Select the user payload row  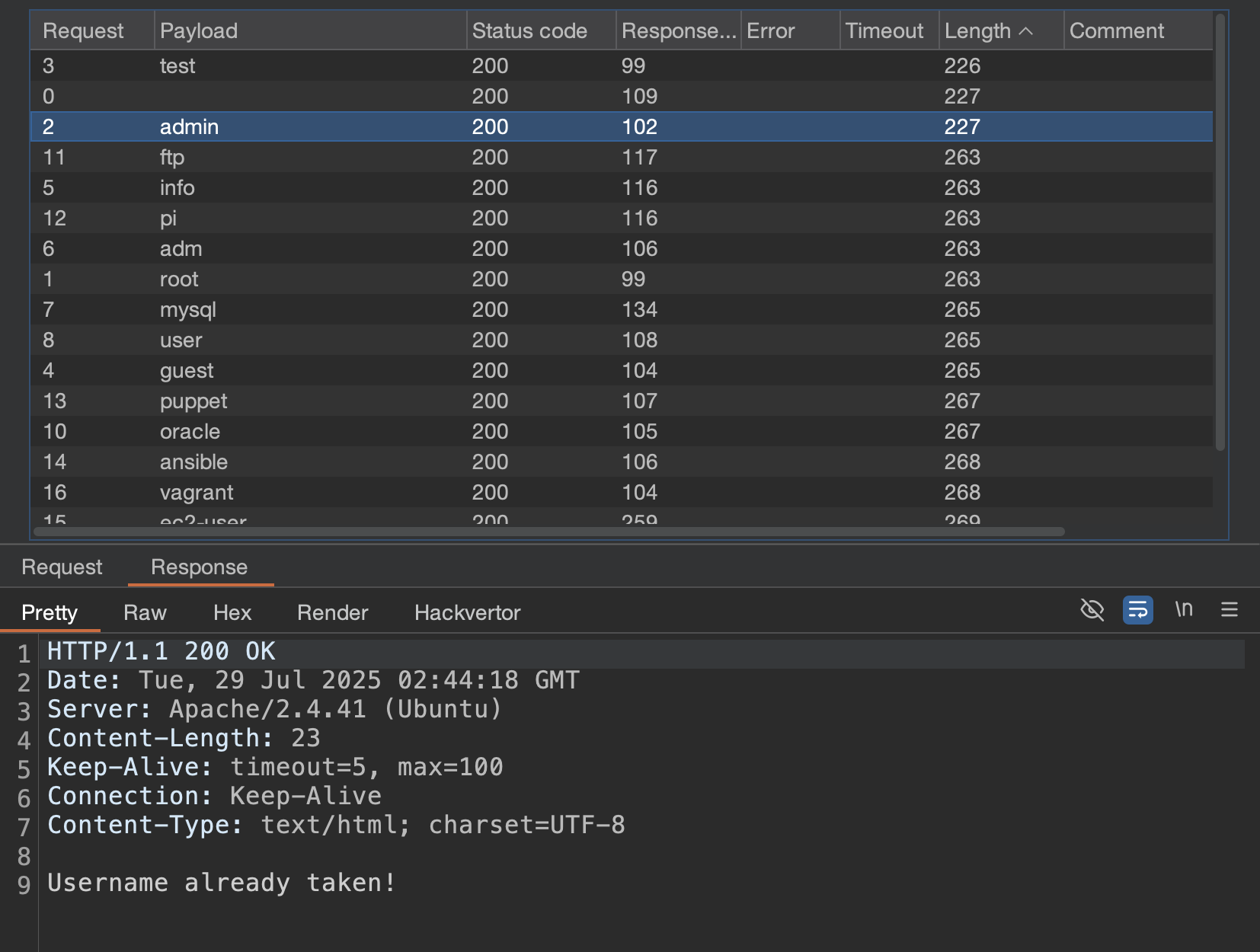(x=622, y=340)
